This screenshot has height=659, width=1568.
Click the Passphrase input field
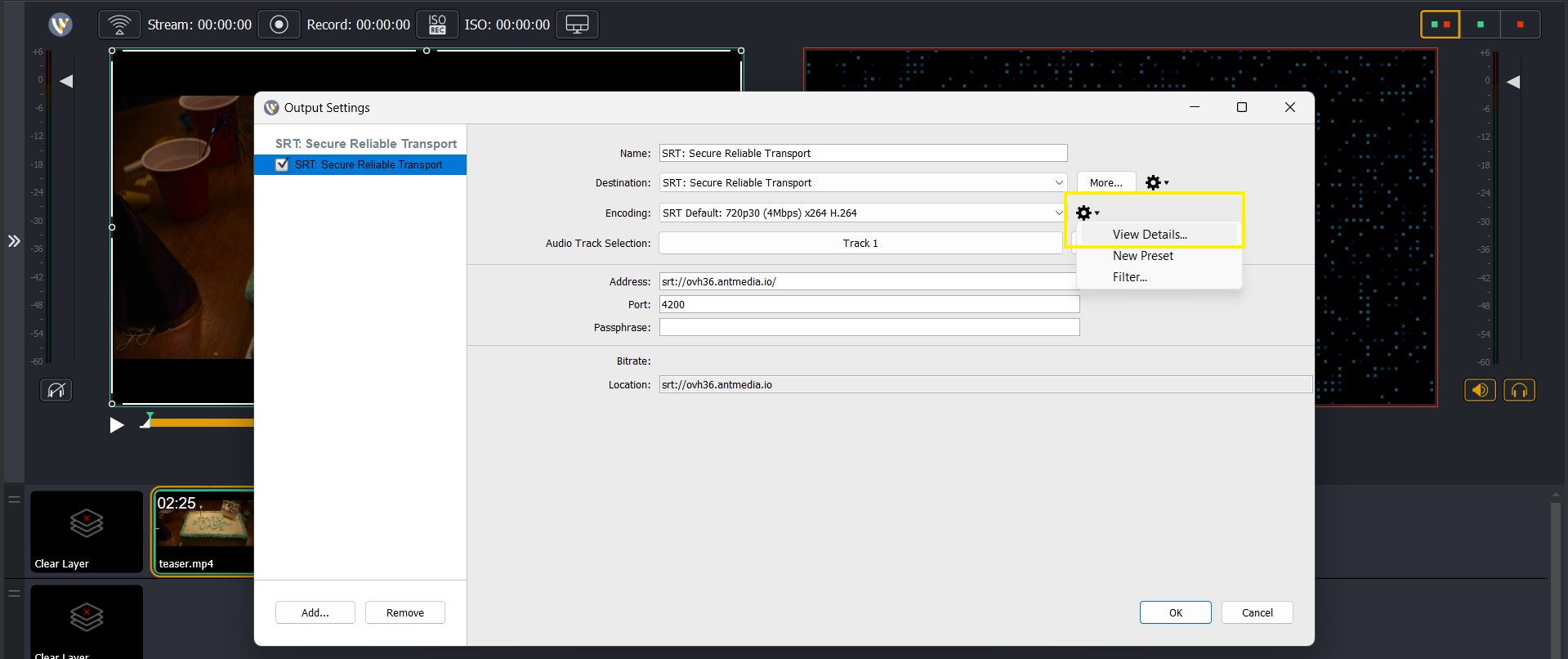click(869, 327)
